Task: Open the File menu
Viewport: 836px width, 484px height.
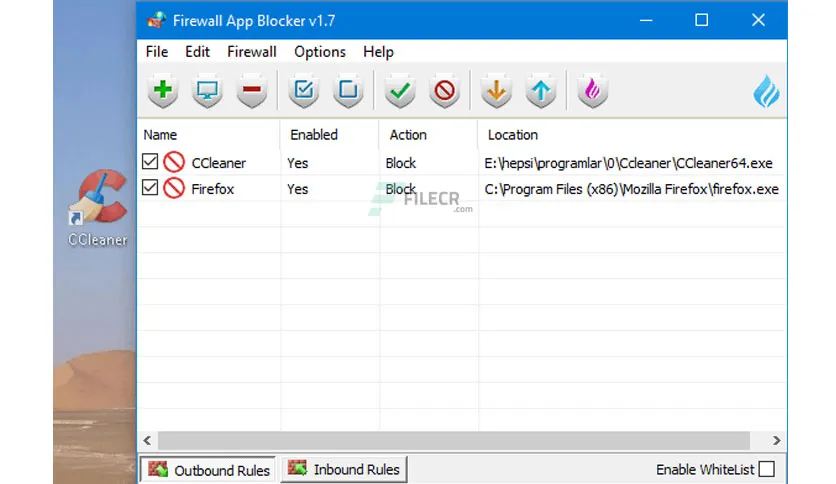Action: click(157, 52)
